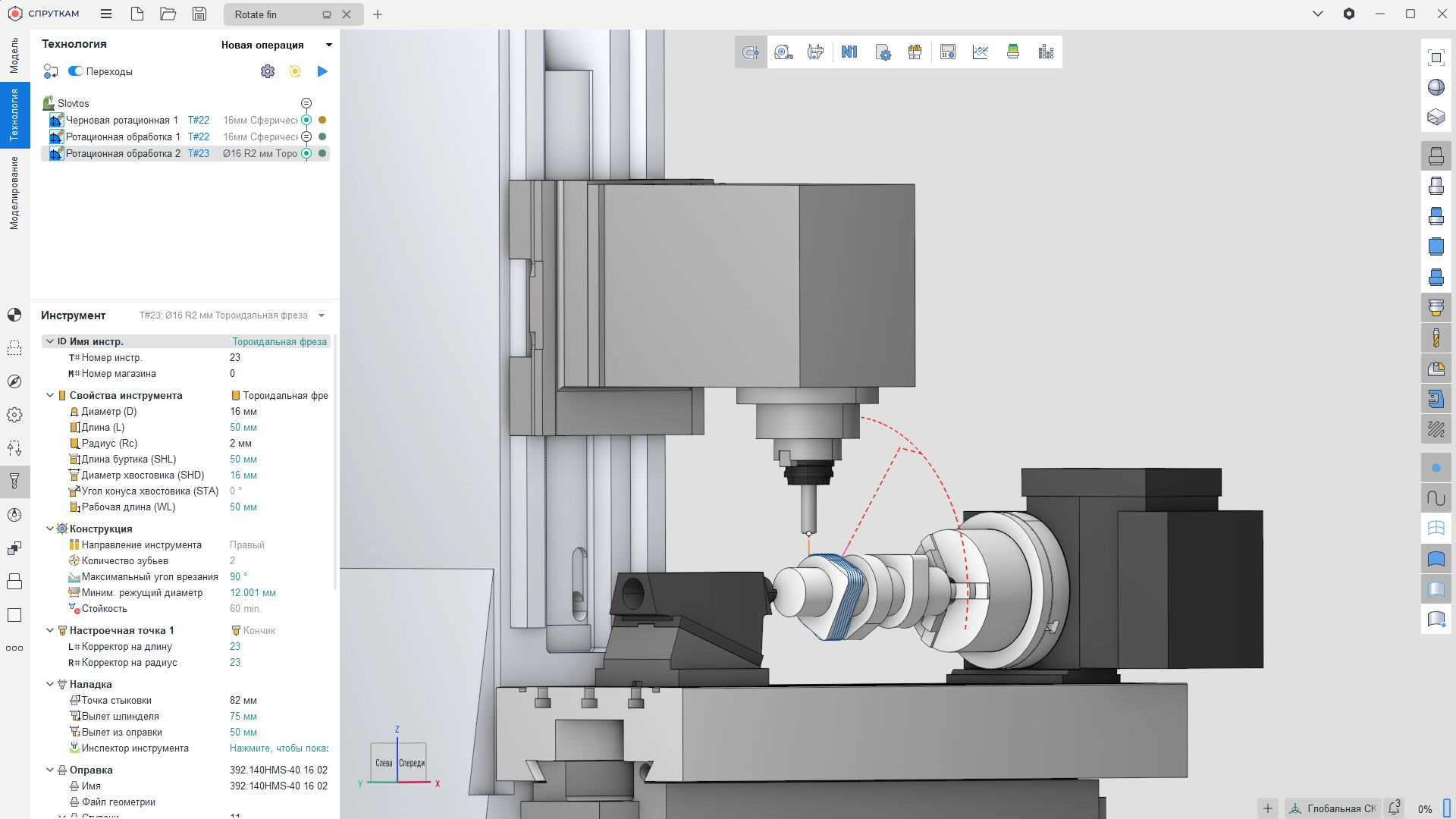Open technology settings gear near Переходы
The width and height of the screenshot is (1456, 819).
coord(268,71)
